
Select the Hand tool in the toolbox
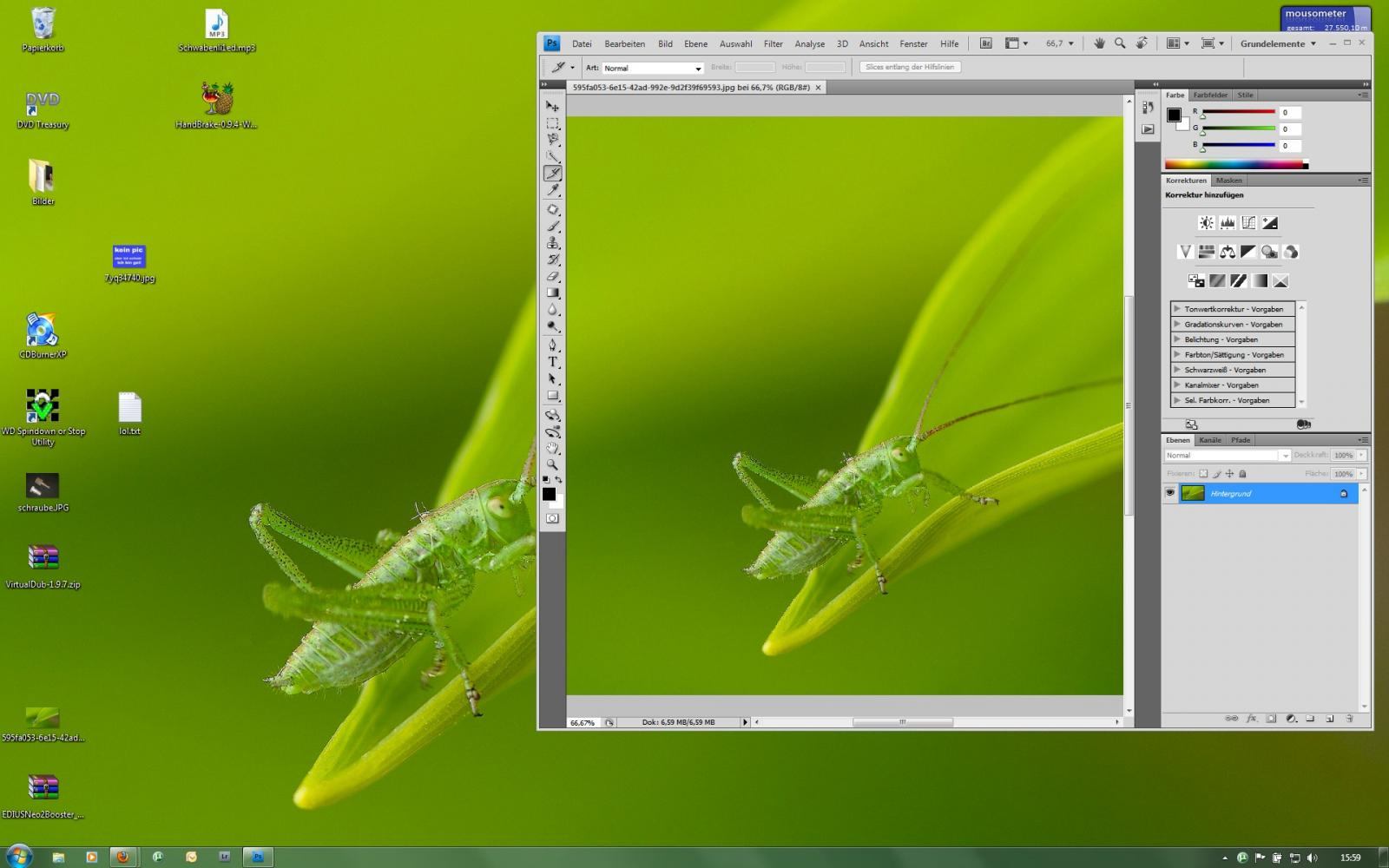click(552, 448)
